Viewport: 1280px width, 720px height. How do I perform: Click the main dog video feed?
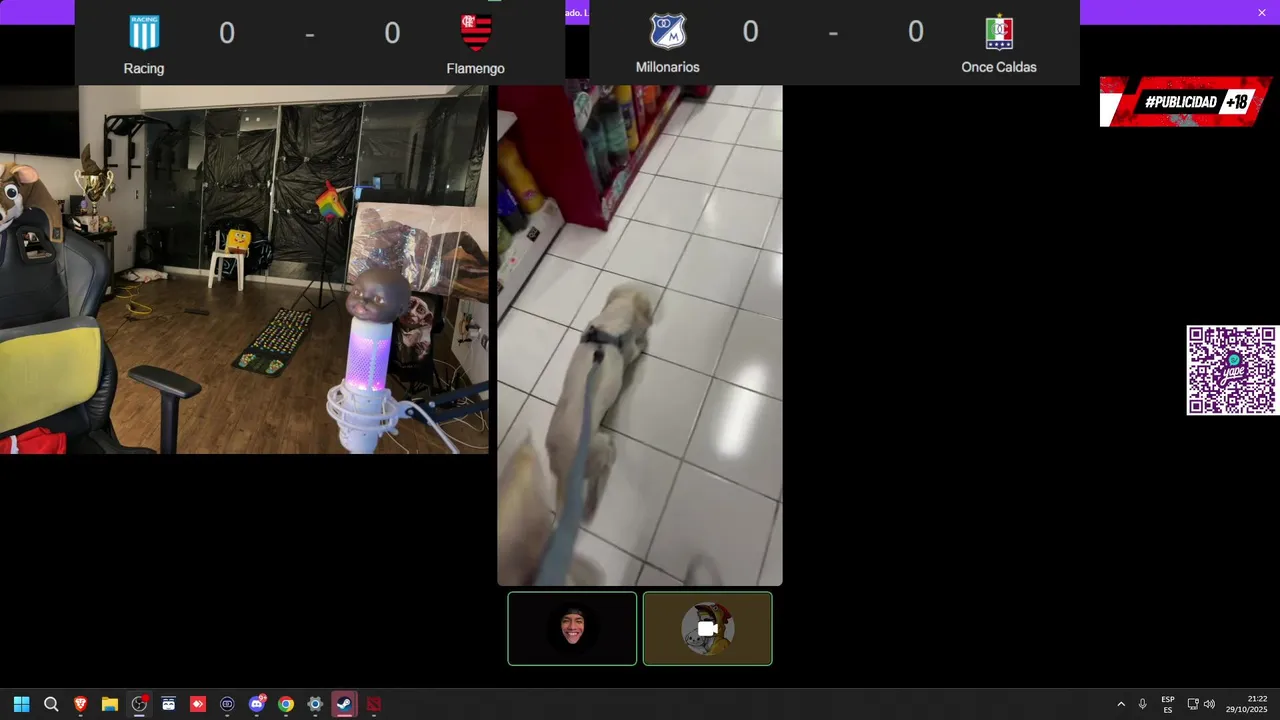click(x=640, y=335)
